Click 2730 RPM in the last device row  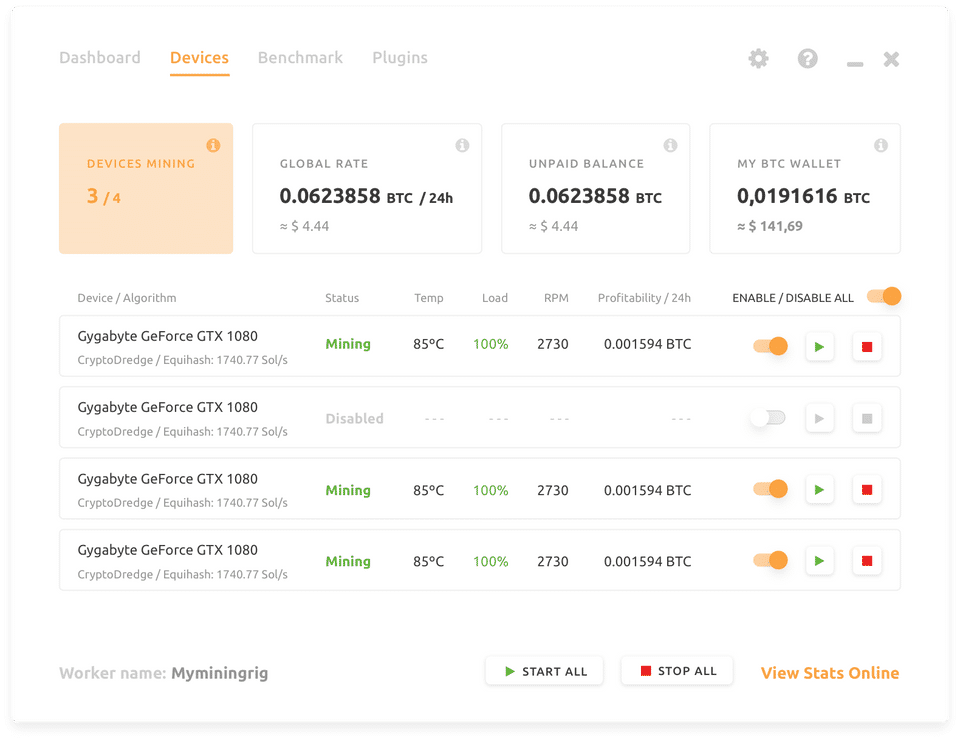pos(553,561)
